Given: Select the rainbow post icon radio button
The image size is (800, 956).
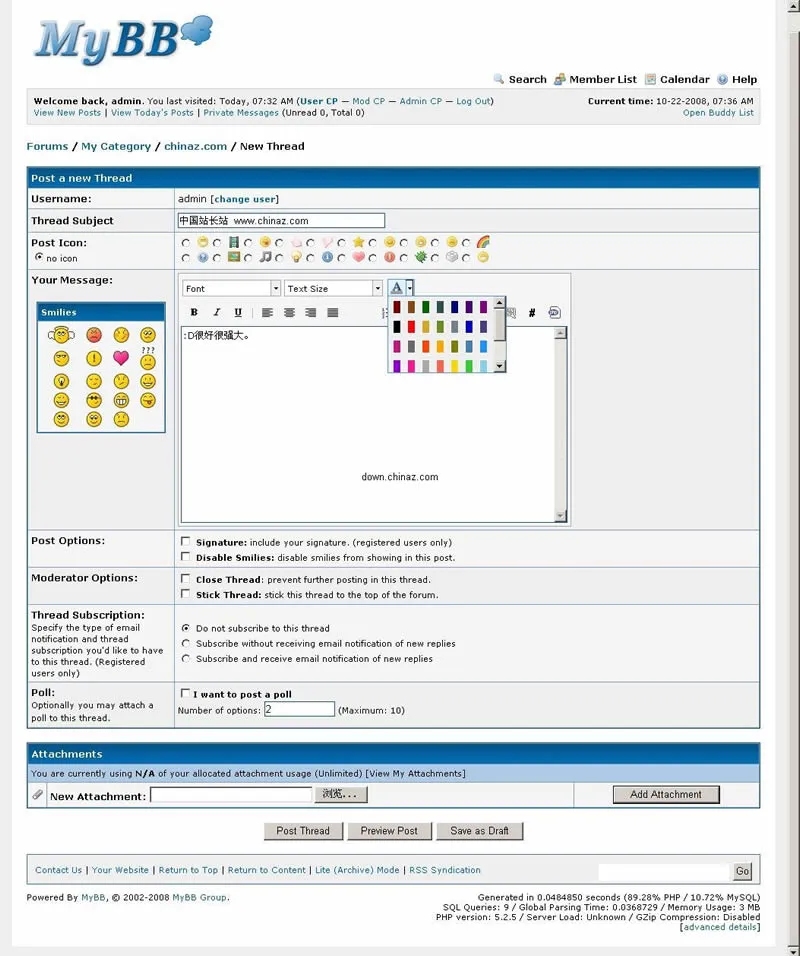Looking at the screenshot, I should (467, 243).
